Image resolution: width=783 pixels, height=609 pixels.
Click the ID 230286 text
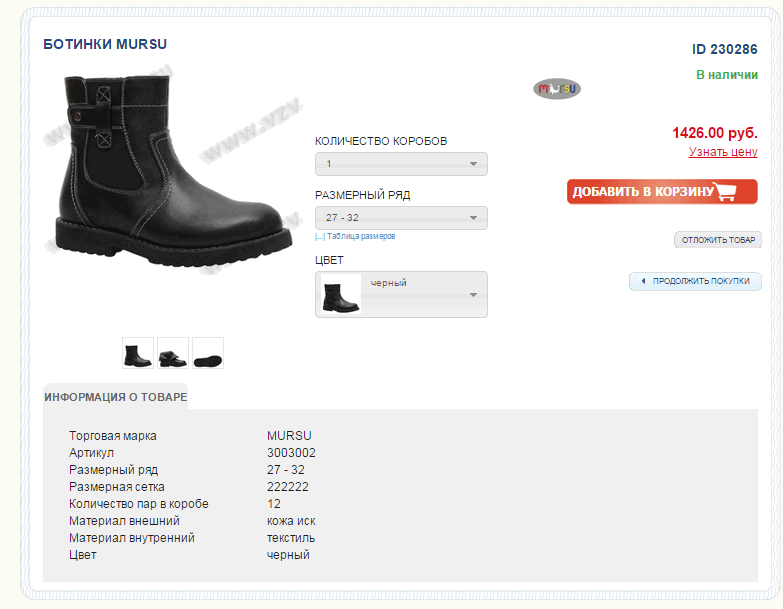pyautogui.click(x=725, y=49)
